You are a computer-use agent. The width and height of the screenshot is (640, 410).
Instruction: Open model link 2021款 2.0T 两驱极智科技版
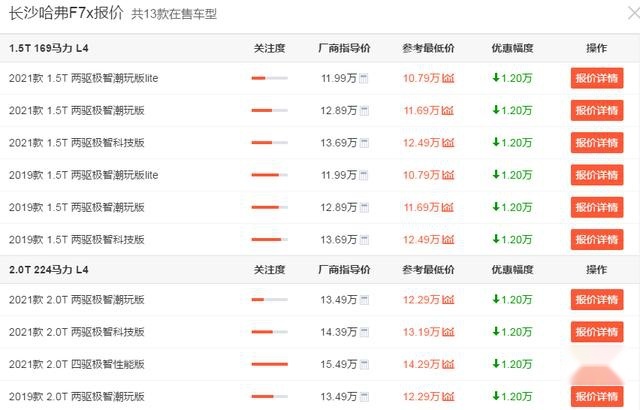coord(77,332)
